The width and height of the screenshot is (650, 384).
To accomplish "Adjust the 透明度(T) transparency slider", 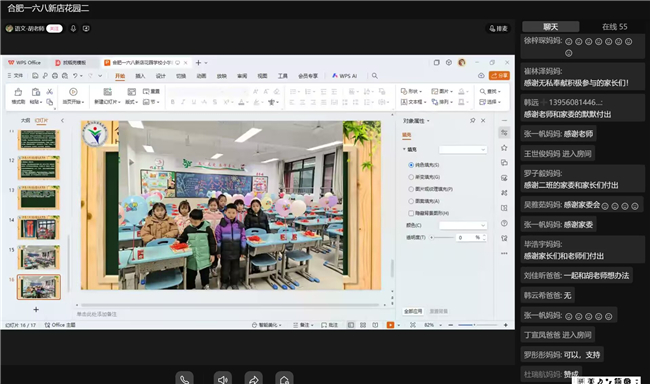I will (x=442, y=238).
